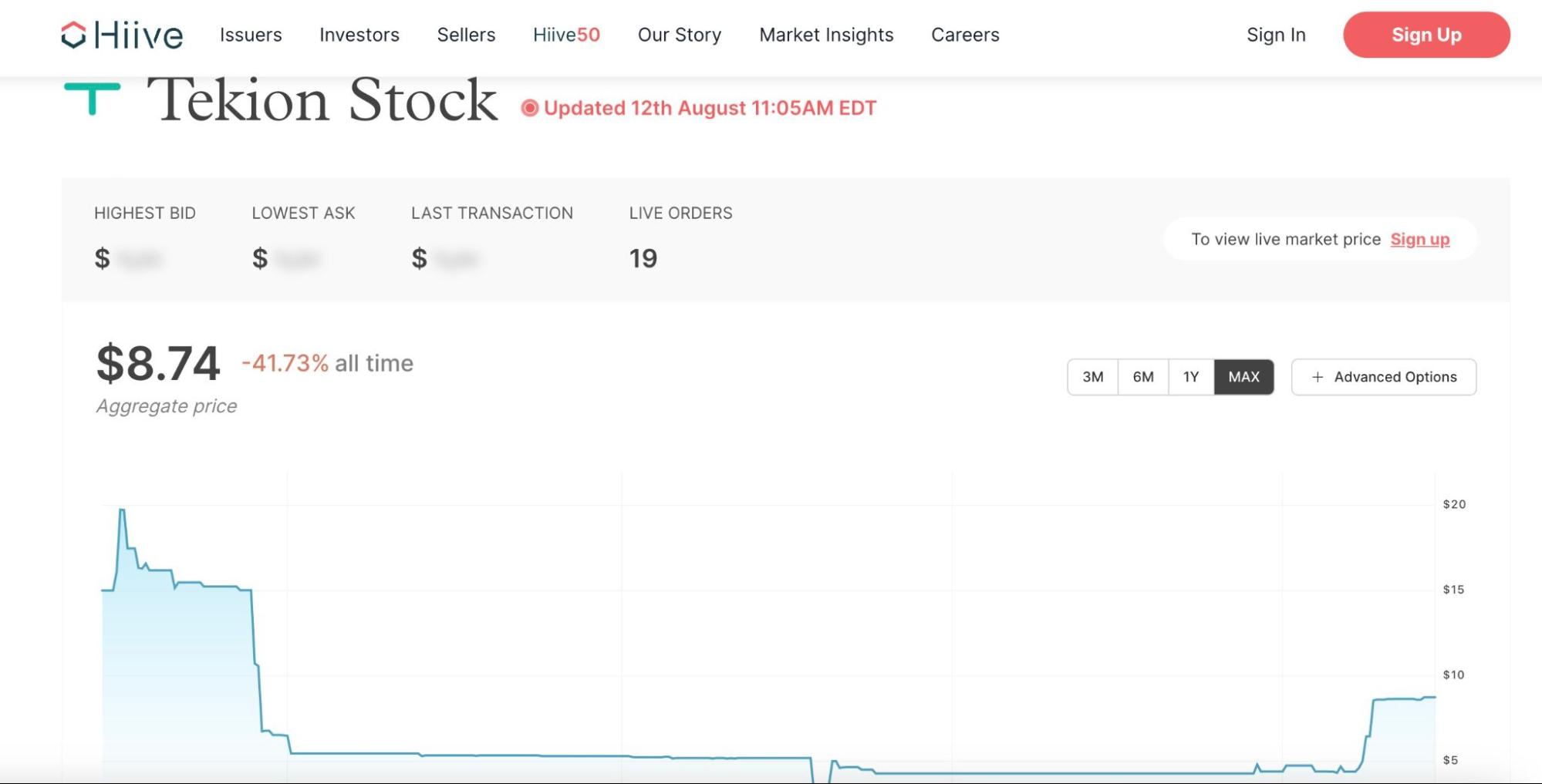Image resolution: width=1542 pixels, height=784 pixels.
Task: Open Market Insights in the navbar
Action: (x=826, y=35)
